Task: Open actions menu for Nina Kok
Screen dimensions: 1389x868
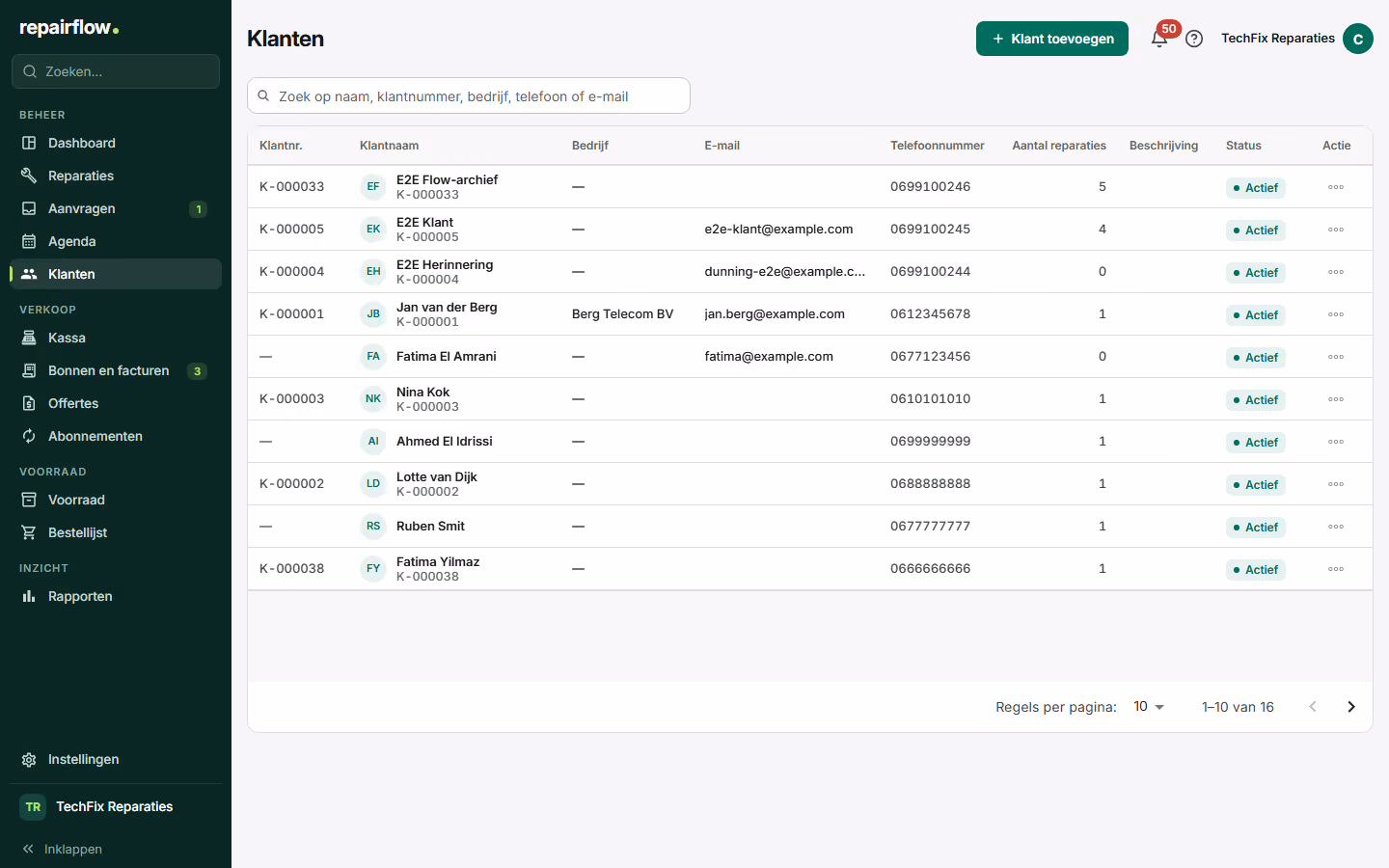Action: pyautogui.click(x=1336, y=399)
